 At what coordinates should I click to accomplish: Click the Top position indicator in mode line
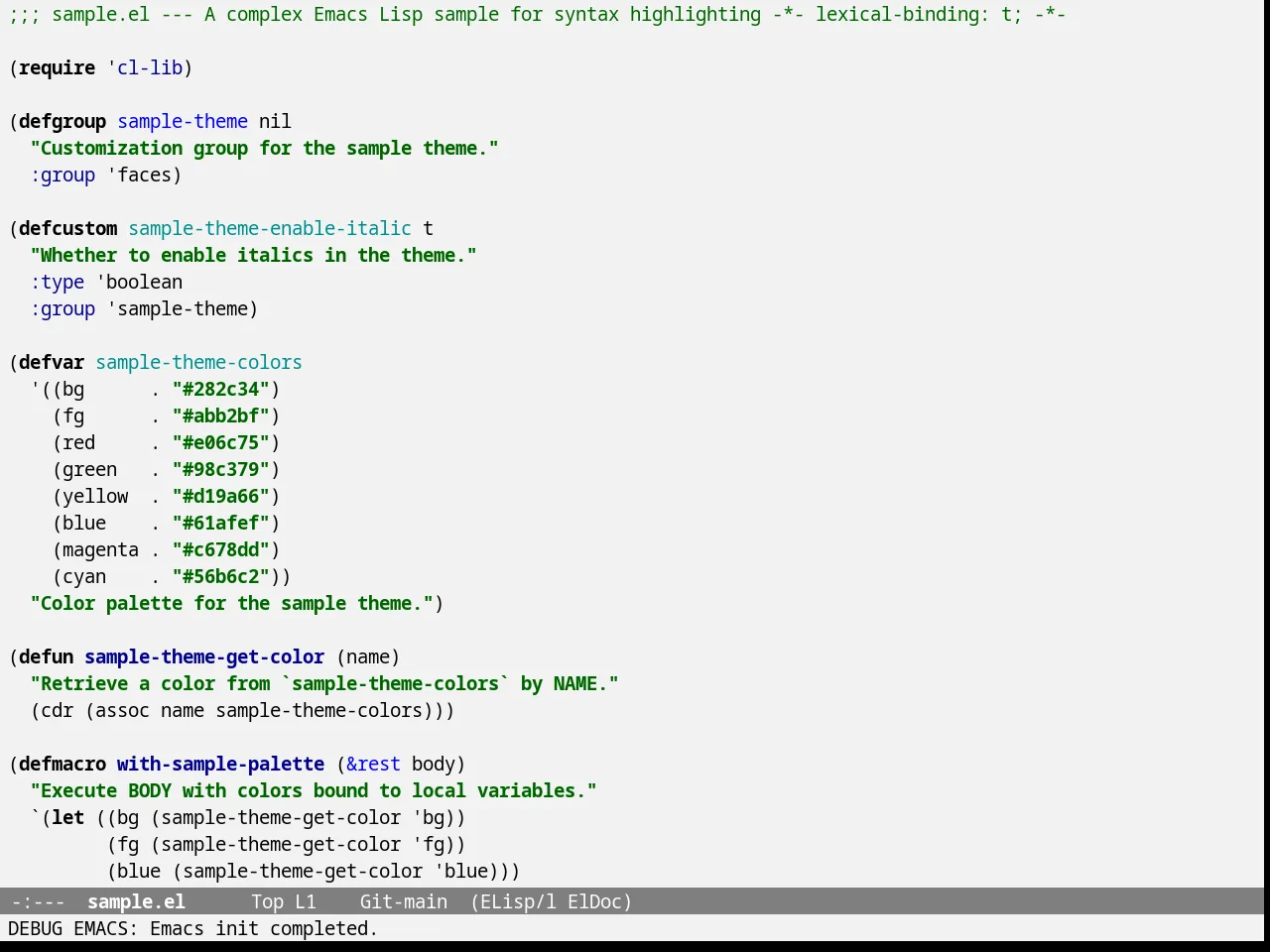[267, 901]
